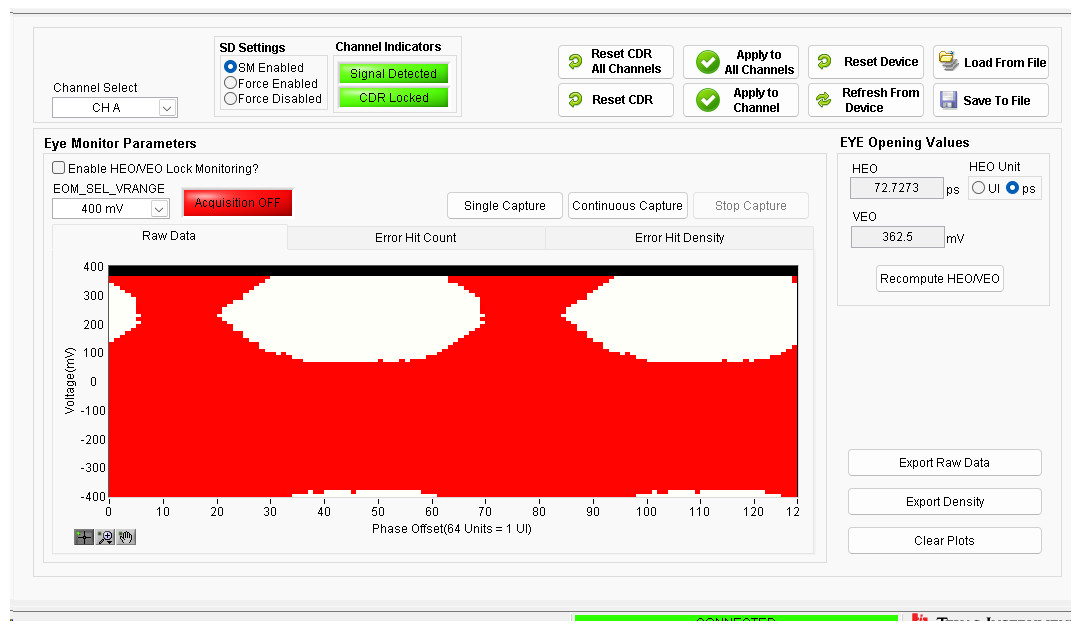
Task: Enable HEO/VEO Lock Monitoring checkbox
Action: tap(59, 168)
